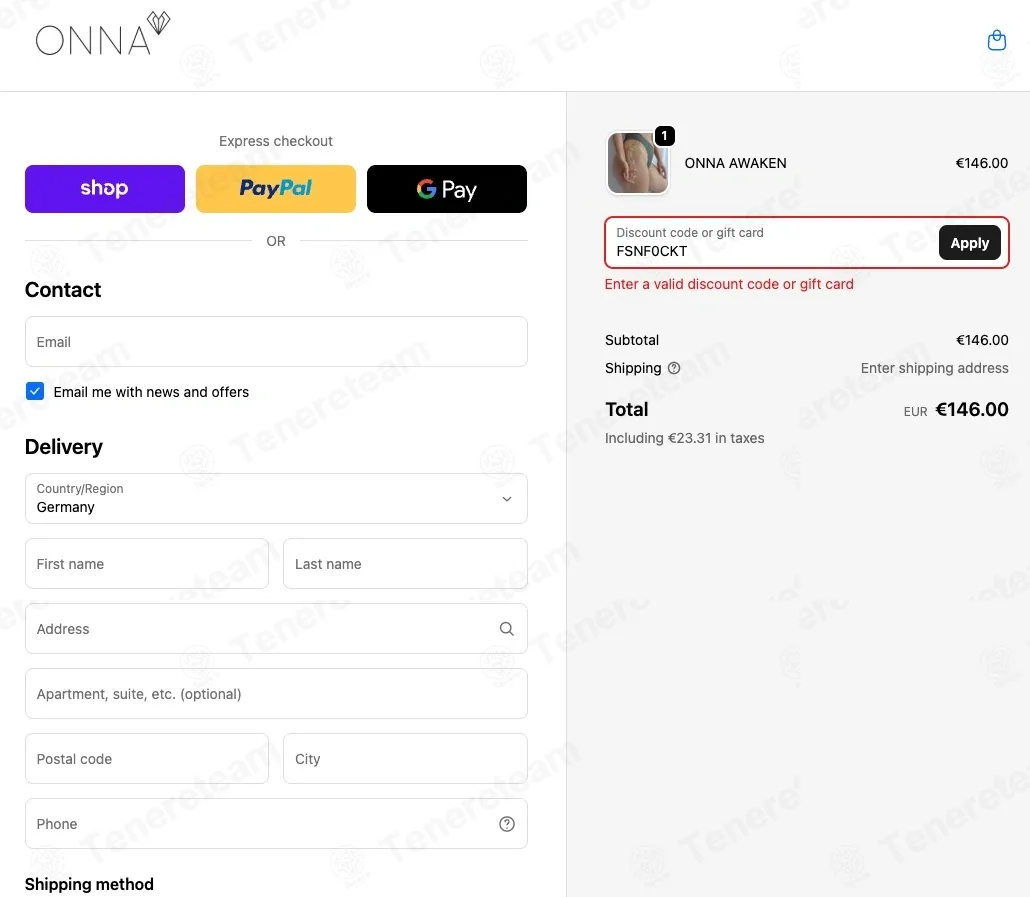Open the ONNA AWAKEN product thumbnail
The image size is (1030, 897).
[x=637, y=163]
